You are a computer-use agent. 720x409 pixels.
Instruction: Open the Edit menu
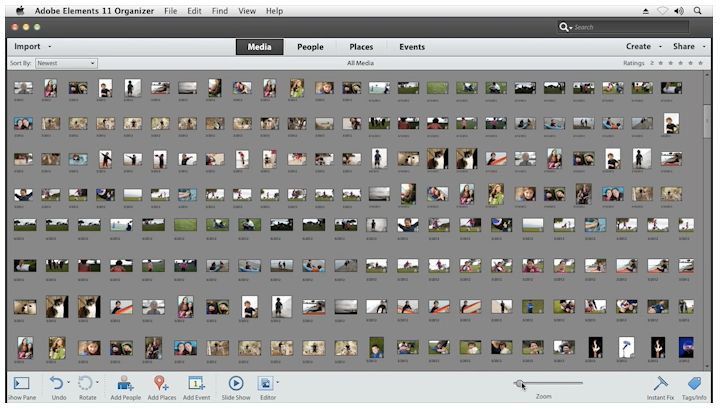click(x=194, y=11)
